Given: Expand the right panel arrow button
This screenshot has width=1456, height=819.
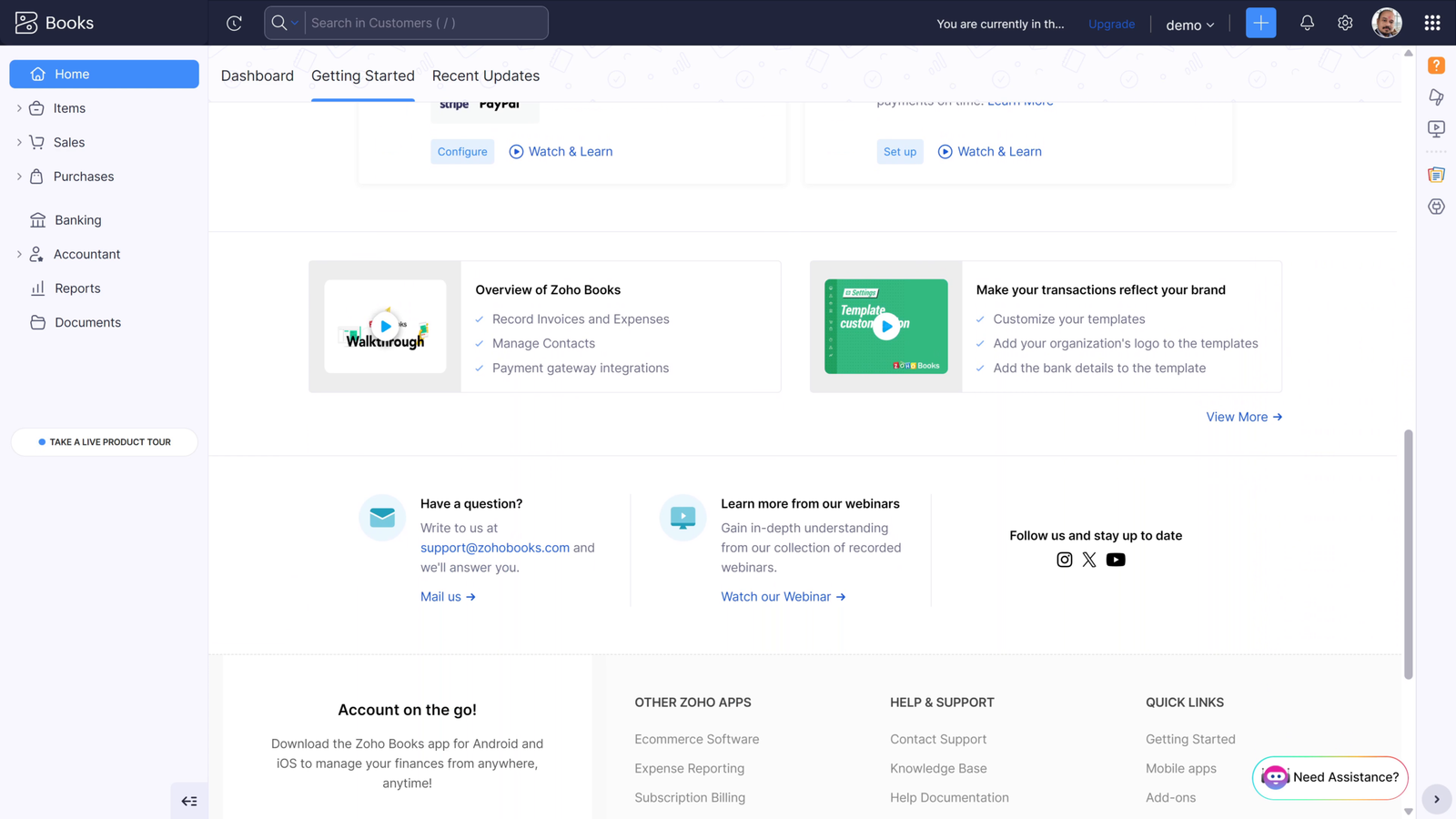Looking at the screenshot, I should pyautogui.click(x=1437, y=800).
